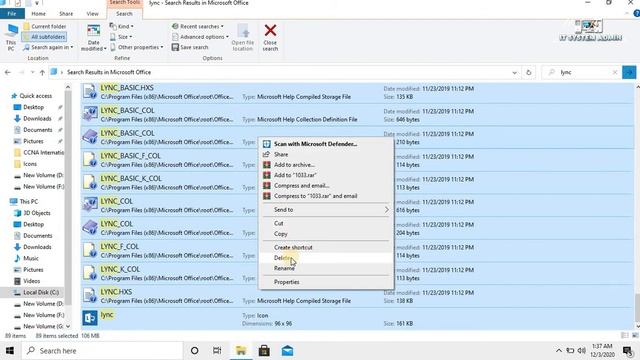Open the Kind filter dropdown
Image resolution: width=640 pixels, height=360 pixels.
[122, 26]
